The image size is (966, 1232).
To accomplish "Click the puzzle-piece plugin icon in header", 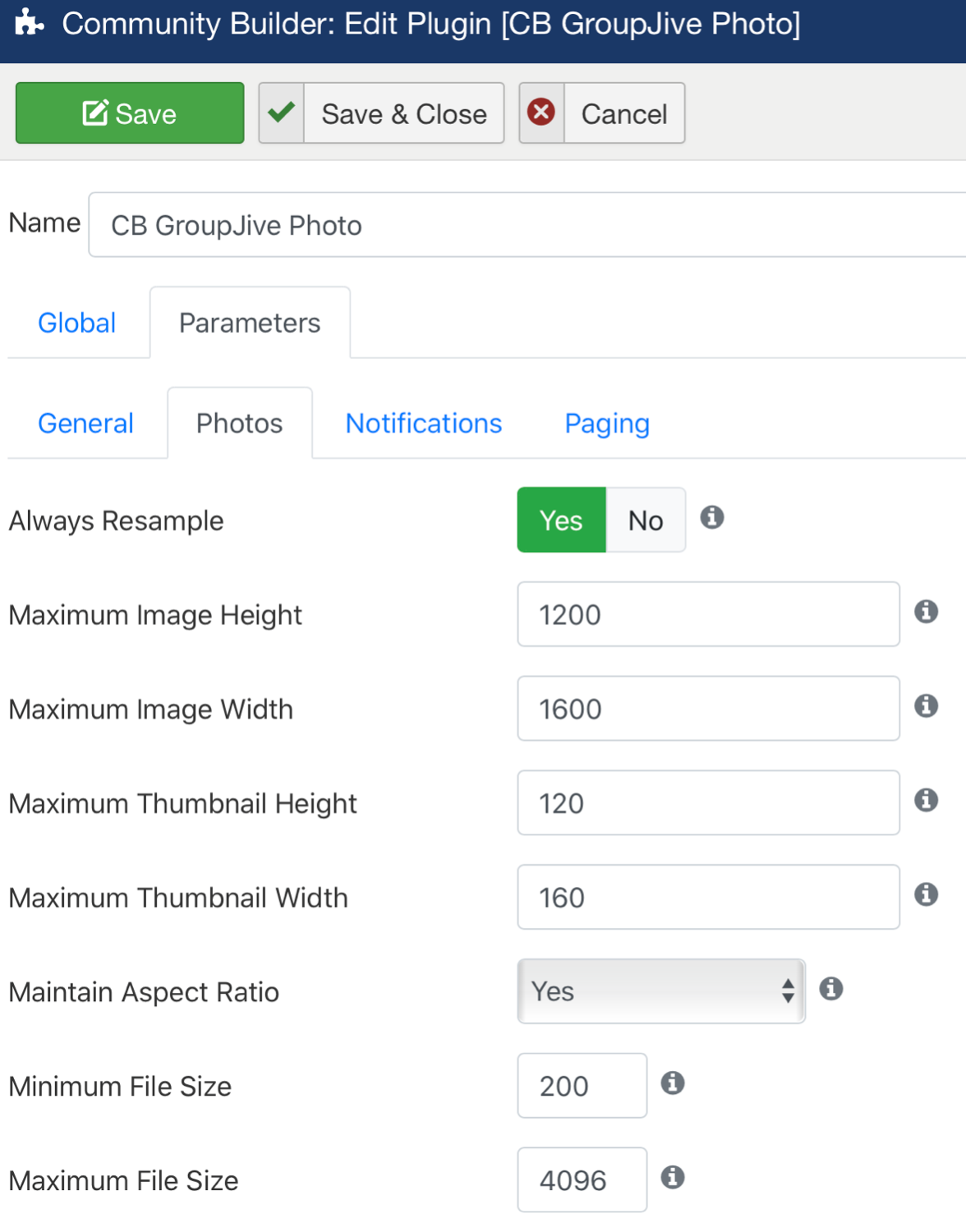I will pos(30,22).
